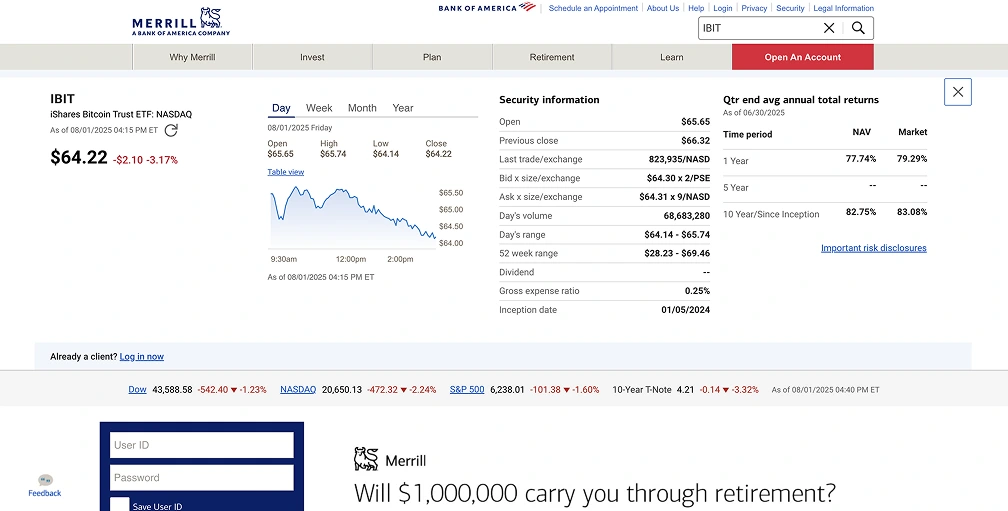This screenshot has width=1008, height=511.
Task: Open the Table view link
Action: coord(285,172)
